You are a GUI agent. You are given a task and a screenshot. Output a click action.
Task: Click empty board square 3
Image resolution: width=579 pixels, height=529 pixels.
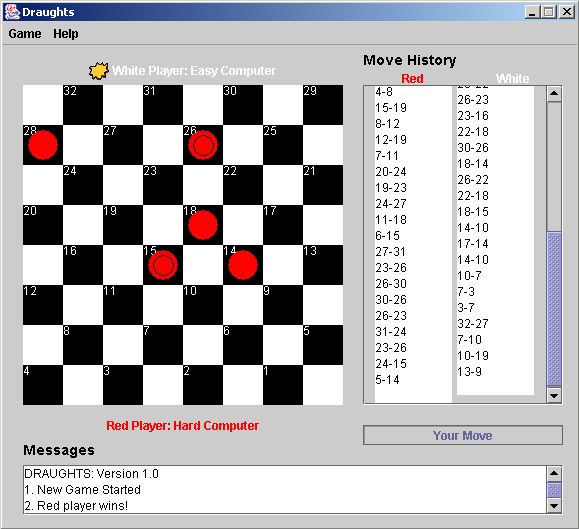(x=123, y=385)
